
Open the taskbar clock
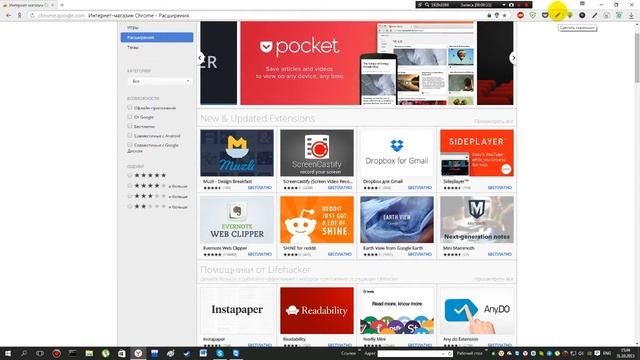[x=625, y=352]
